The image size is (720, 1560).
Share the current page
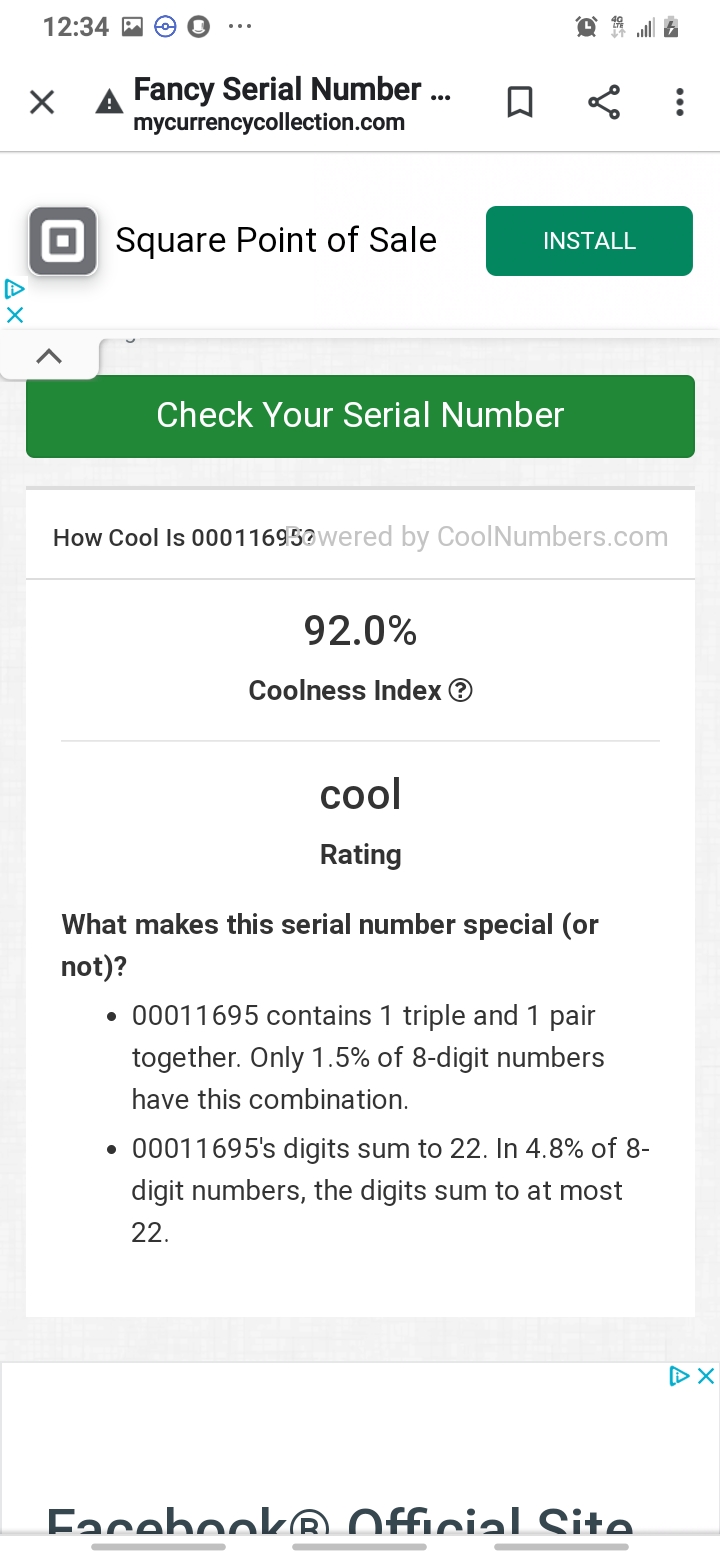(603, 102)
